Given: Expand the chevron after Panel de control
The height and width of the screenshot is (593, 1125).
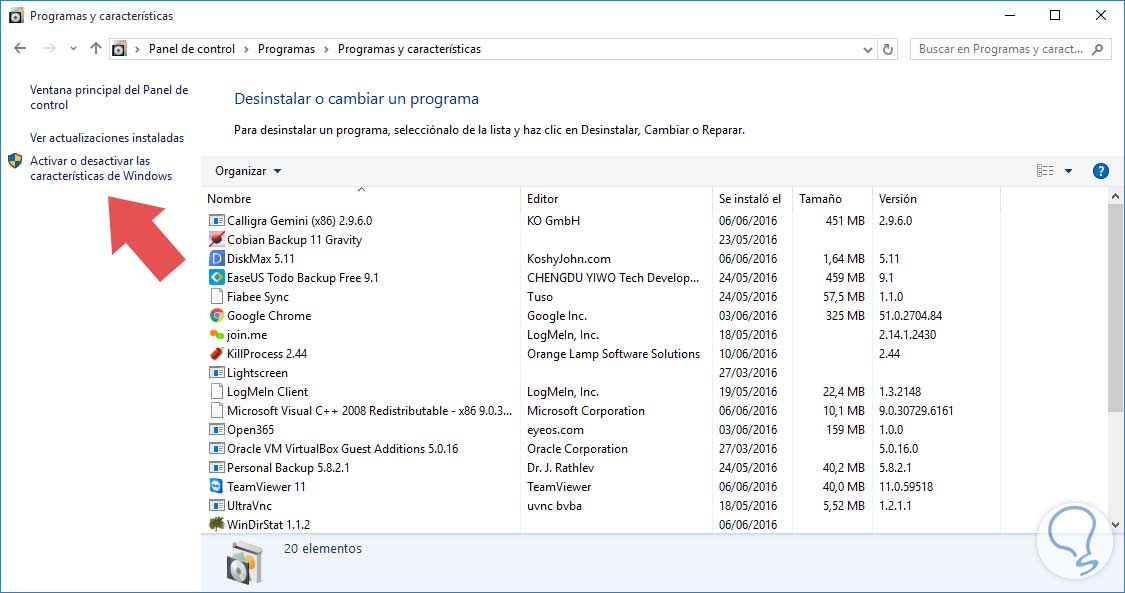Looking at the screenshot, I should (x=246, y=49).
